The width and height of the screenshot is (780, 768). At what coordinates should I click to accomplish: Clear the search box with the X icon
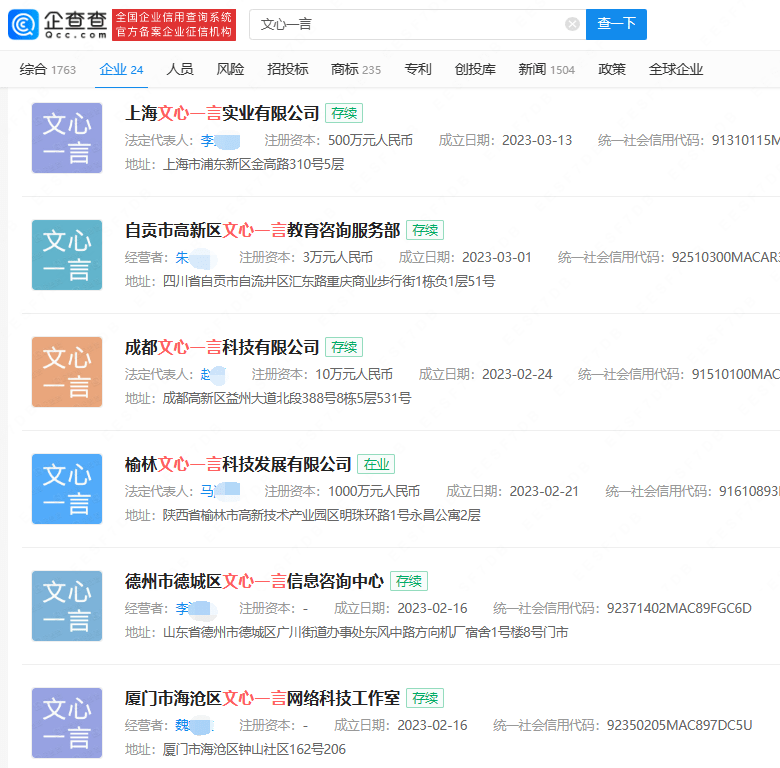(x=572, y=24)
